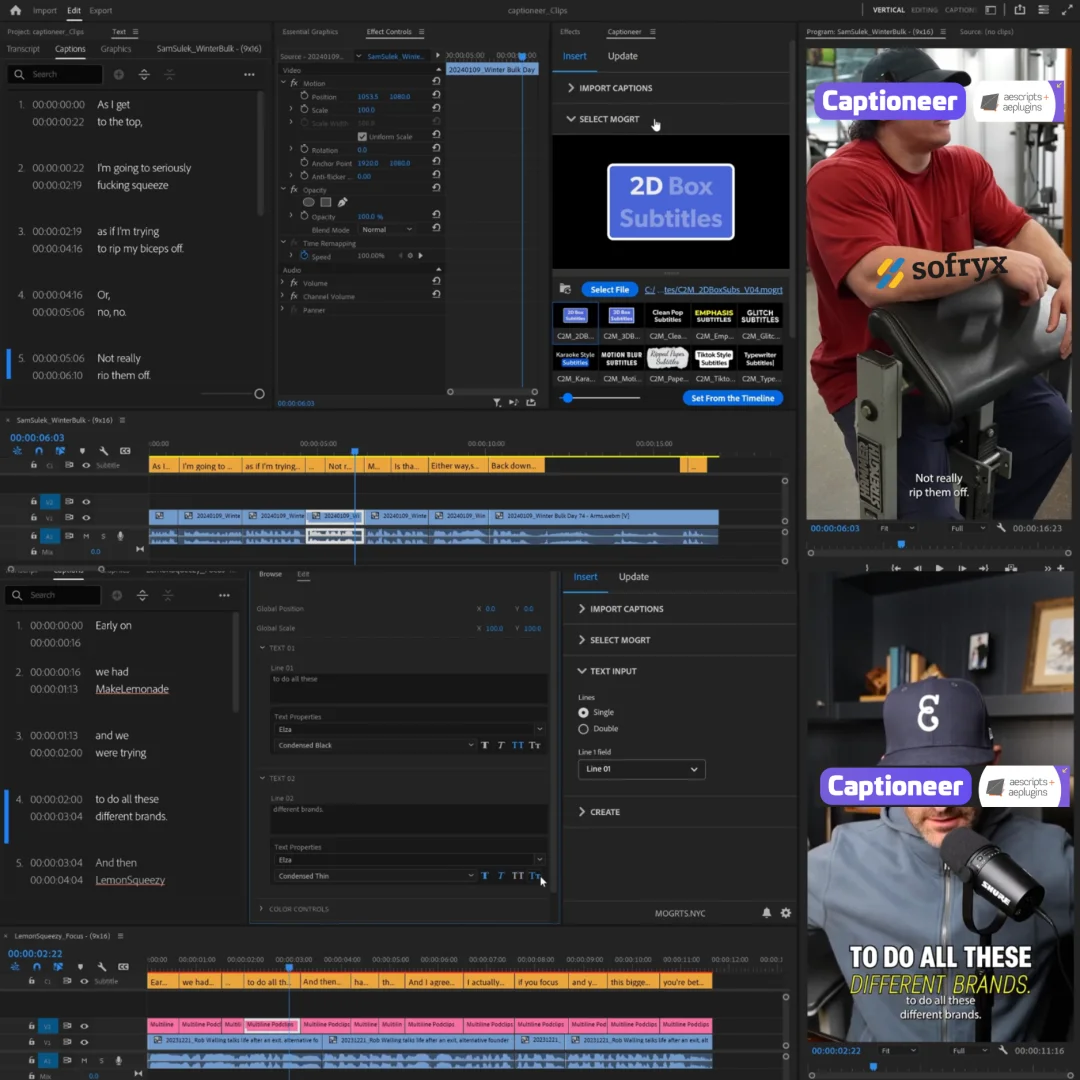Switch to the Update tab in Captioneer
1080x1080 pixels.
[x=622, y=56]
